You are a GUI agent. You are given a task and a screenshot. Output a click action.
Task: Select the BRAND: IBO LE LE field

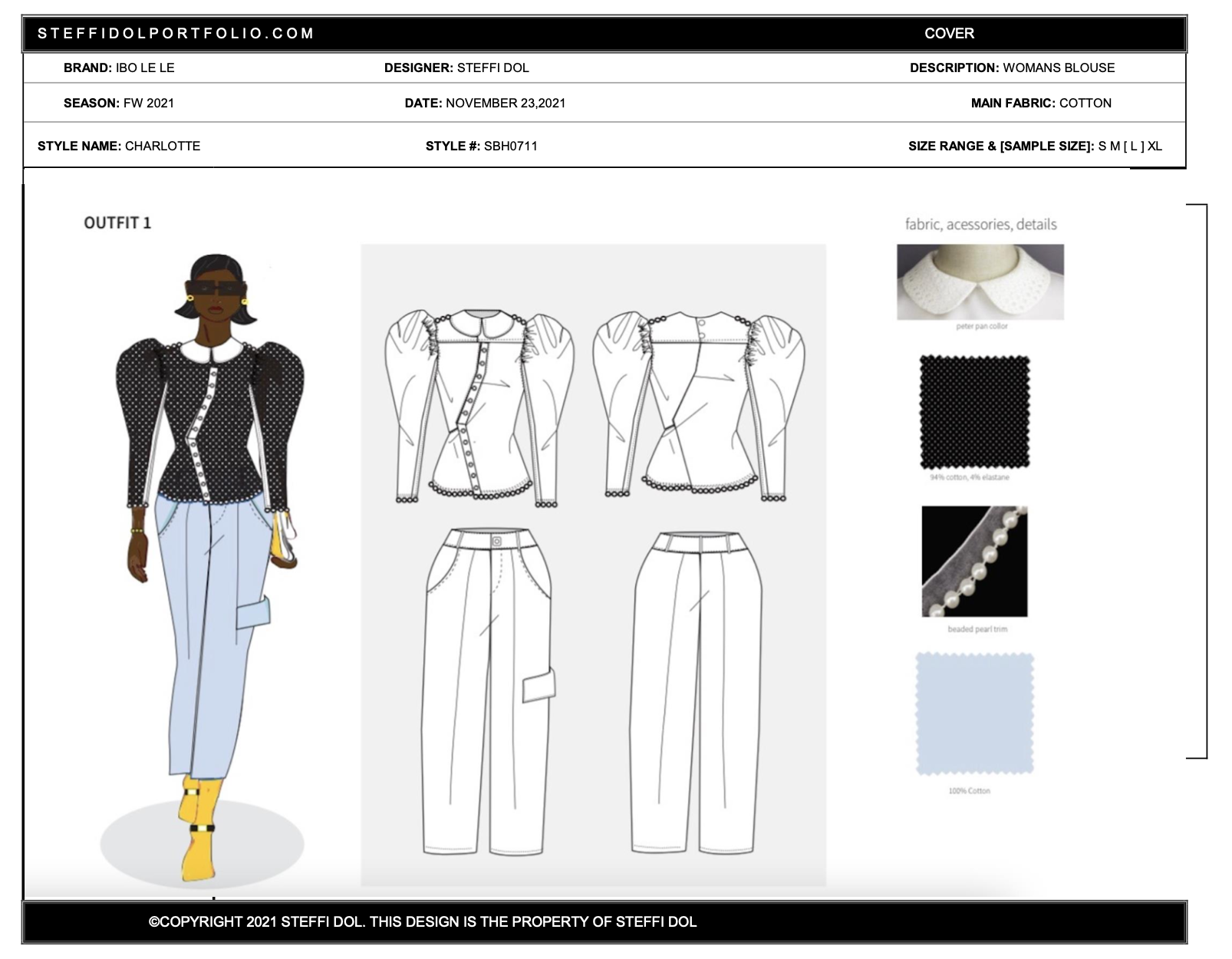tap(119, 68)
